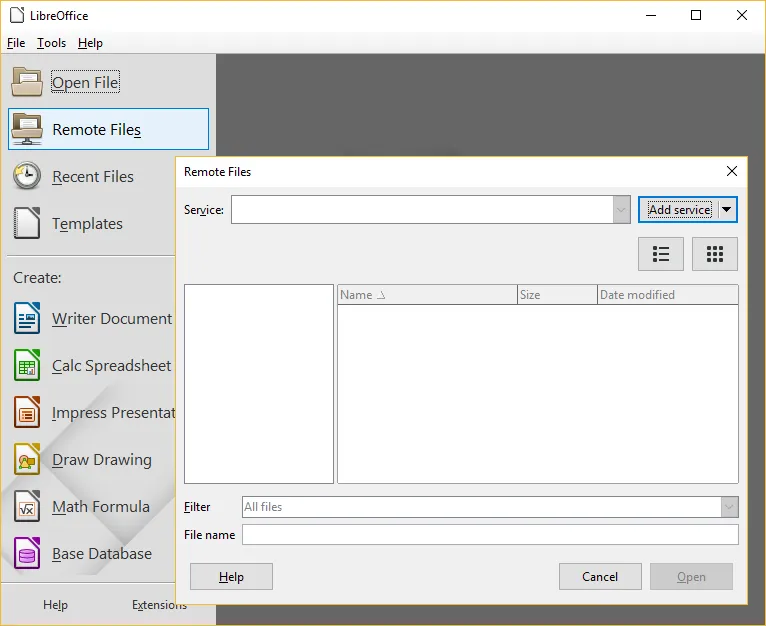Click the empty folder tree pane

point(259,384)
